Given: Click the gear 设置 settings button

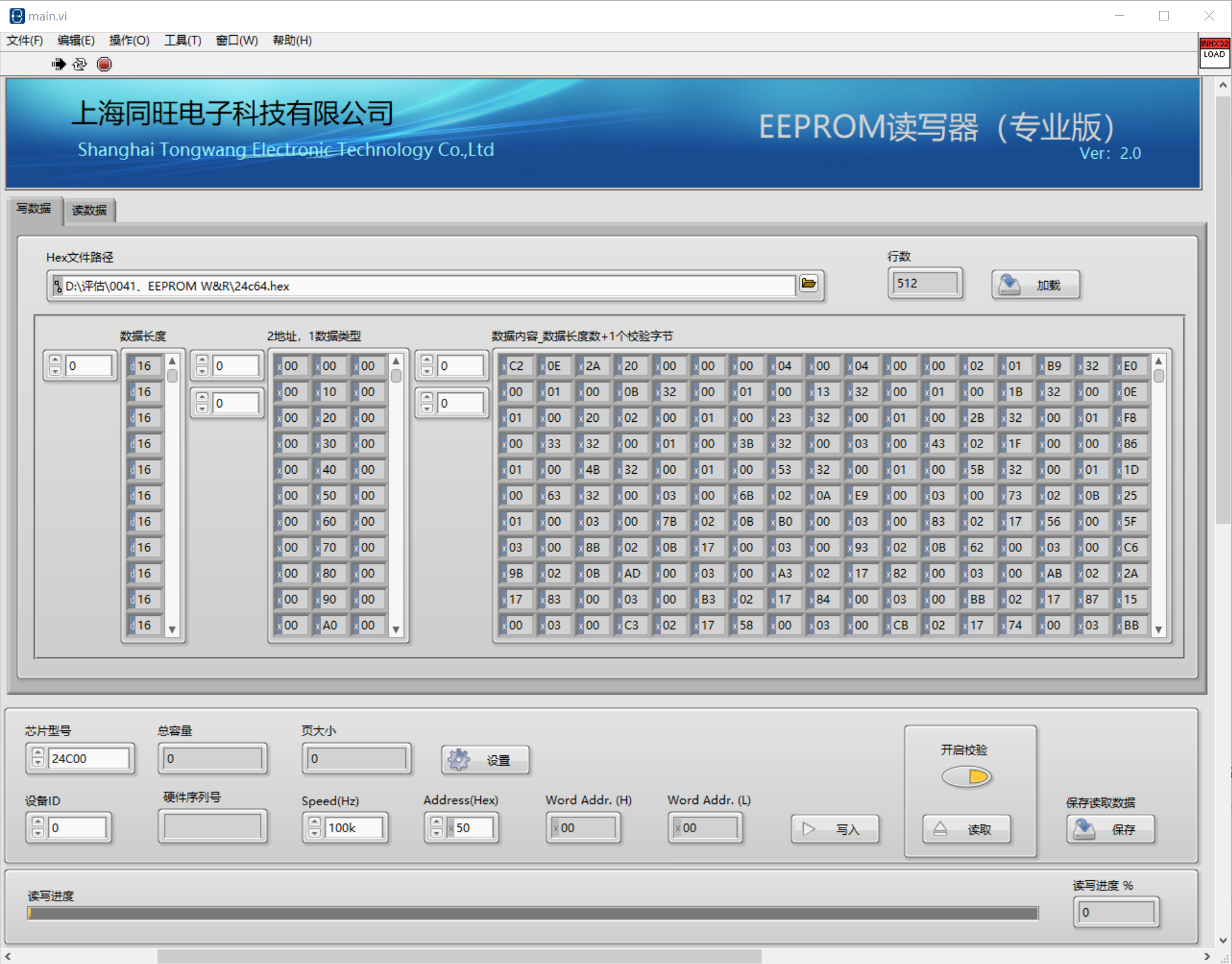Looking at the screenshot, I should (x=485, y=760).
